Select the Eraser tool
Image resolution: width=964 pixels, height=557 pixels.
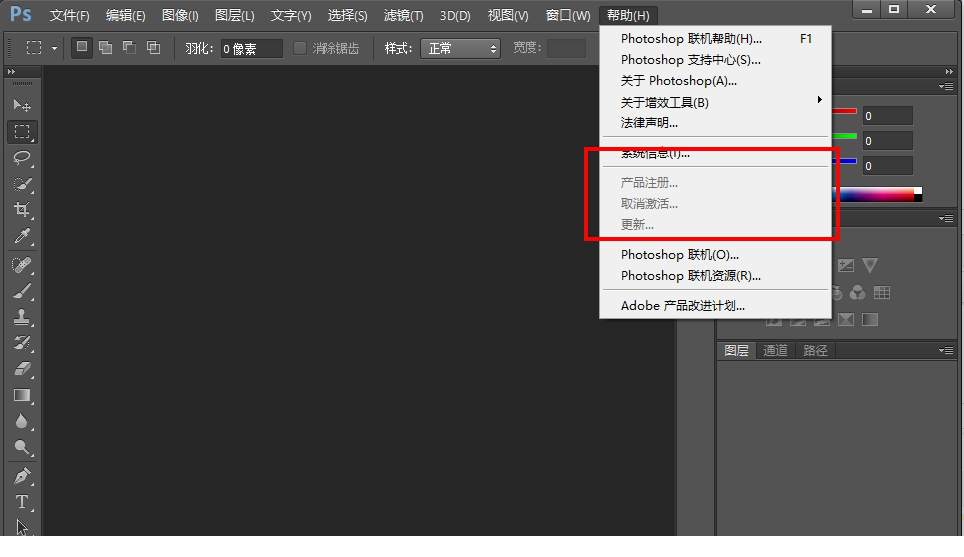pyautogui.click(x=22, y=368)
